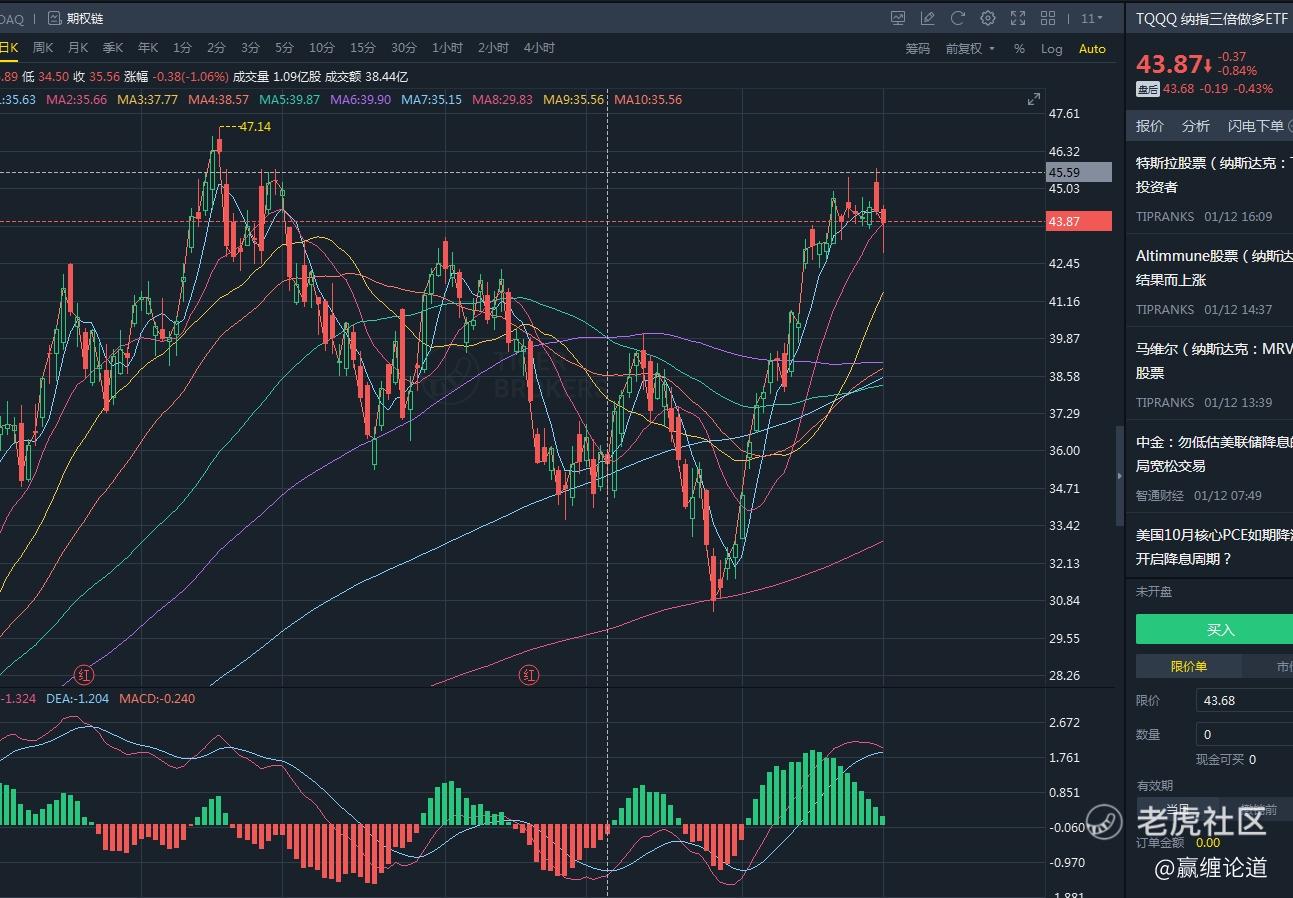Toggle Log scale axis
Viewport: 1293px width, 898px height.
tap(1052, 48)
